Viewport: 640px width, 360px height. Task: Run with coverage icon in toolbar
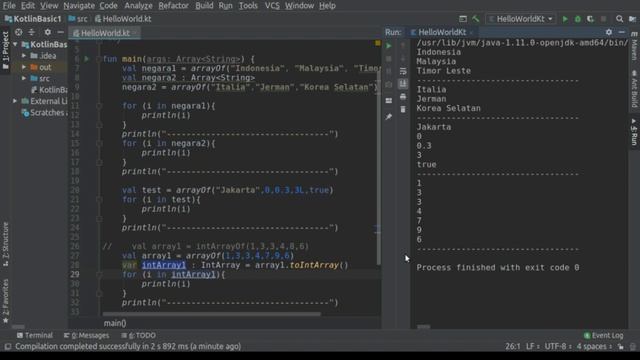590,19
